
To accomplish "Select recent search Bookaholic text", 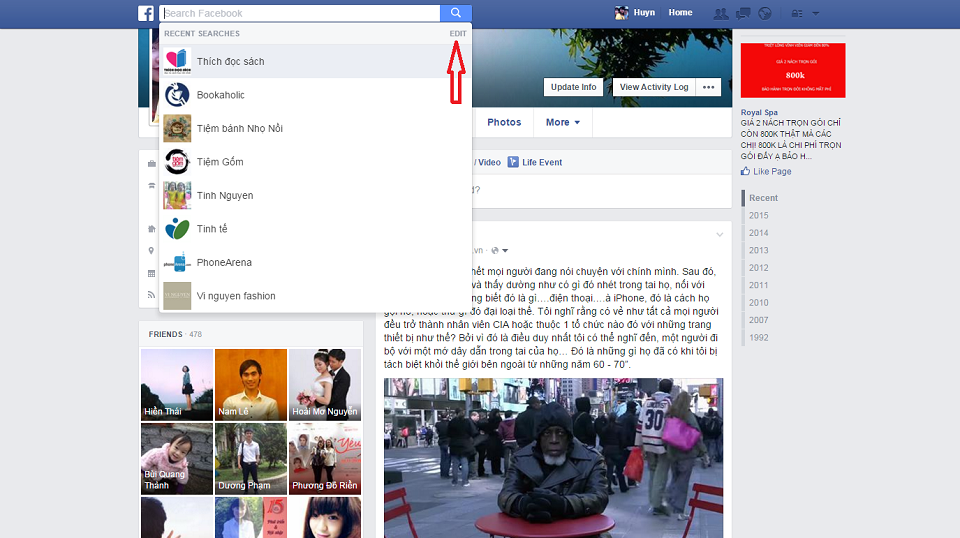I will click(x=220, y=95).
